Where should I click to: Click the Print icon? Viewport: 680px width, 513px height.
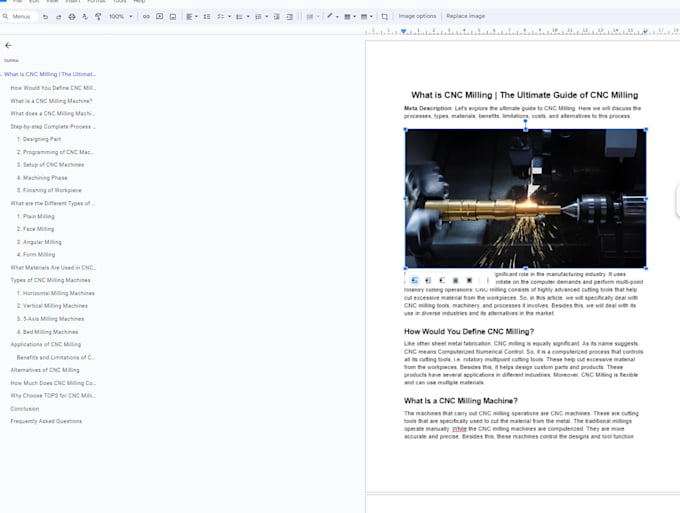pyautogui.click(x=72, y=16)
